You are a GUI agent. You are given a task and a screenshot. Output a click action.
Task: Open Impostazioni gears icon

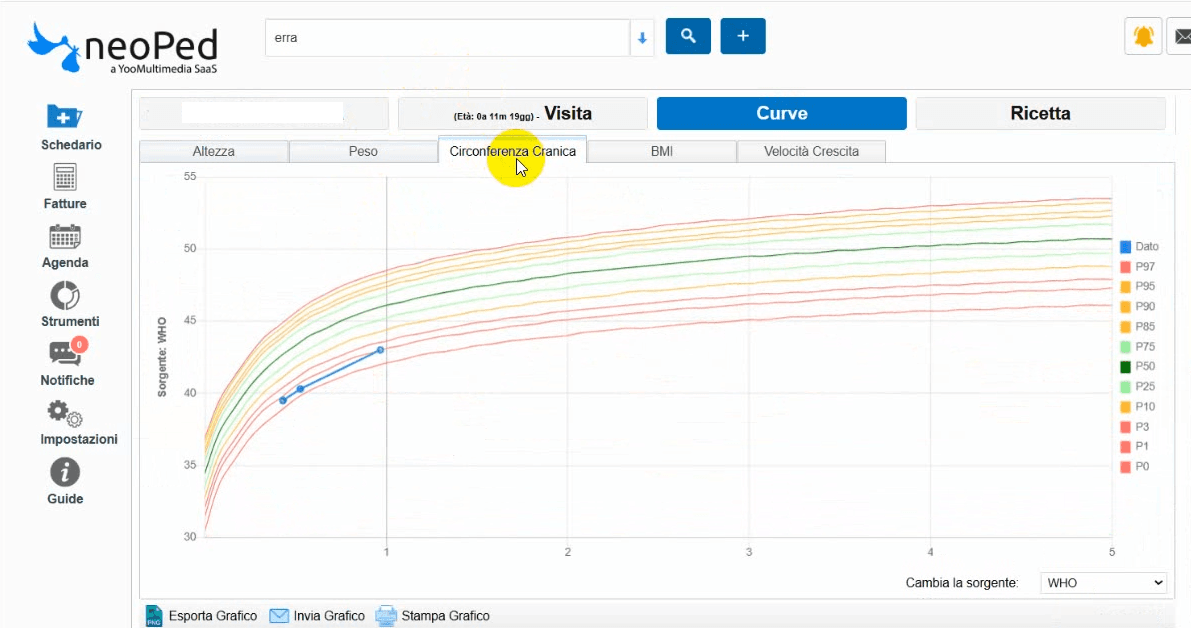tap(65, 413)
